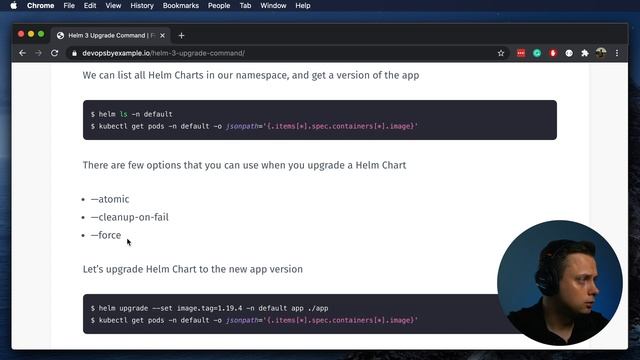Click the helm upgrade --set image.tag command
640x360 pixels.
(x=209, y=308)
